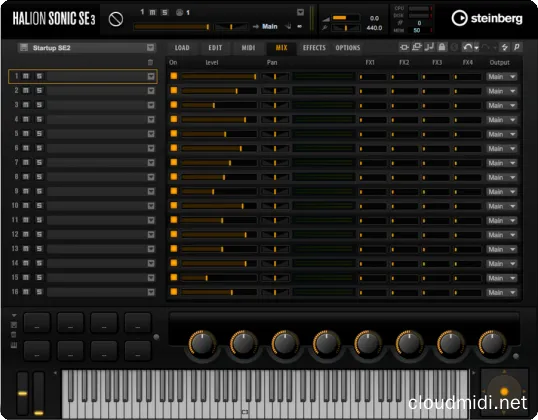Solo slot 1 in the slot rack

pyautogui.click(x=39, y=76)
